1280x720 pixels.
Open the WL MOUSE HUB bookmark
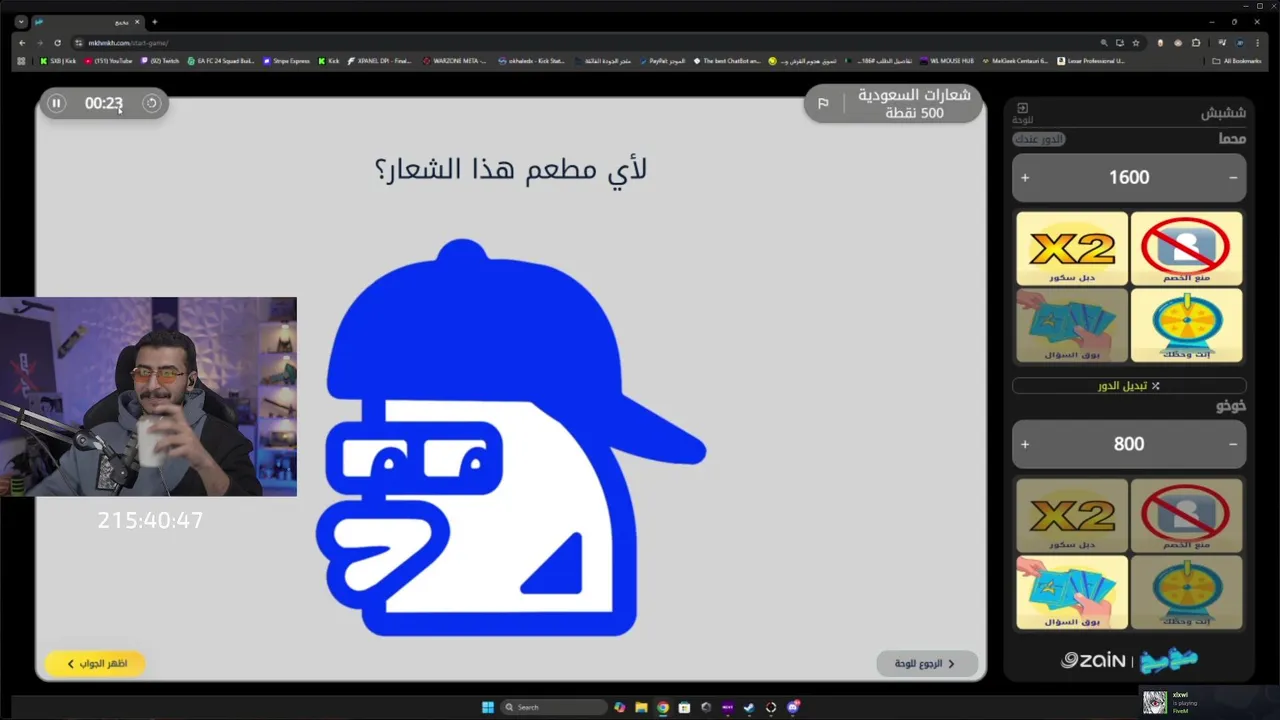[947, 61]
